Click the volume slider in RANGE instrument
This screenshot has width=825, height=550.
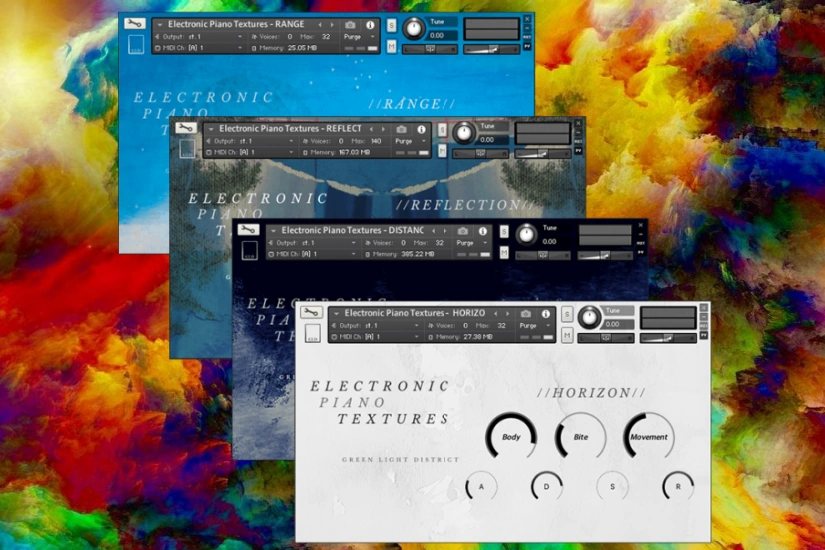coord(491,49)
